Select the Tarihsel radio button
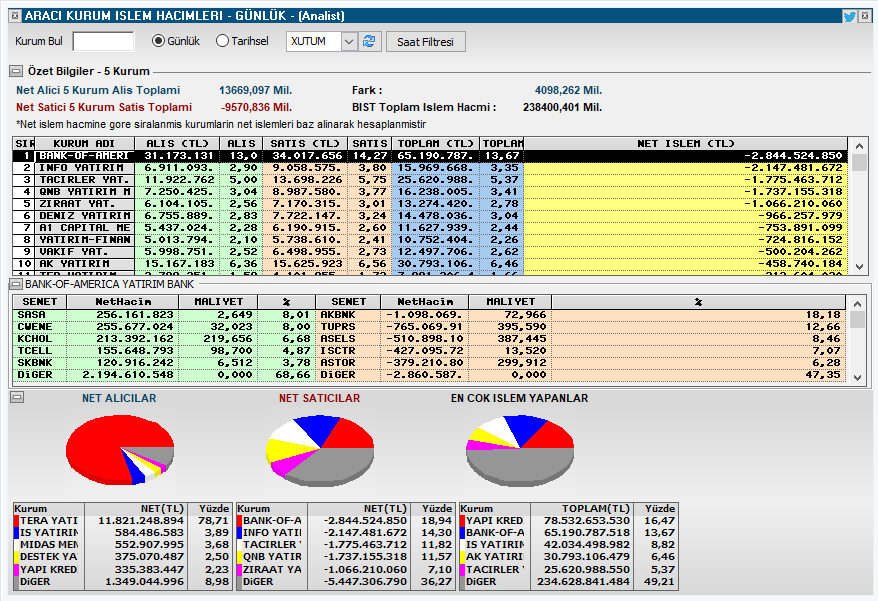The width and height of the screenshot is (878, 601). [x=222, y=41]
